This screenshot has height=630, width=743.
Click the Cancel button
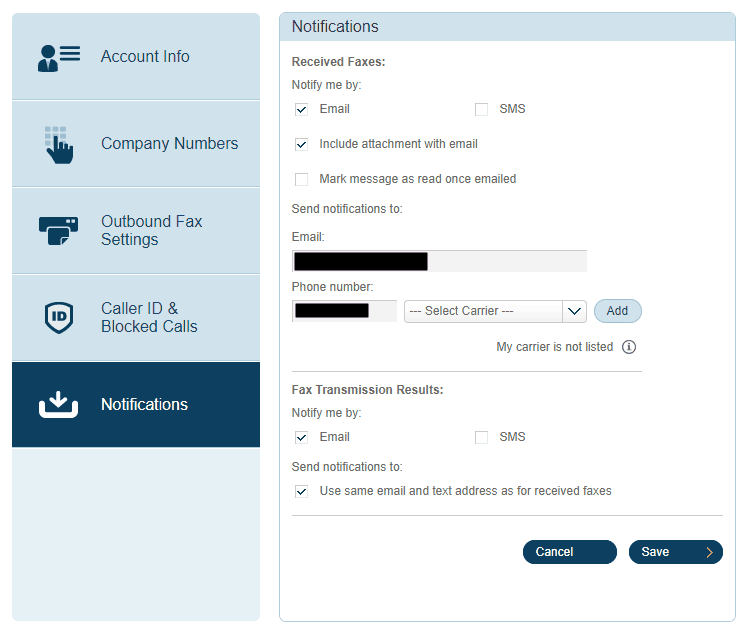point(570,552)
